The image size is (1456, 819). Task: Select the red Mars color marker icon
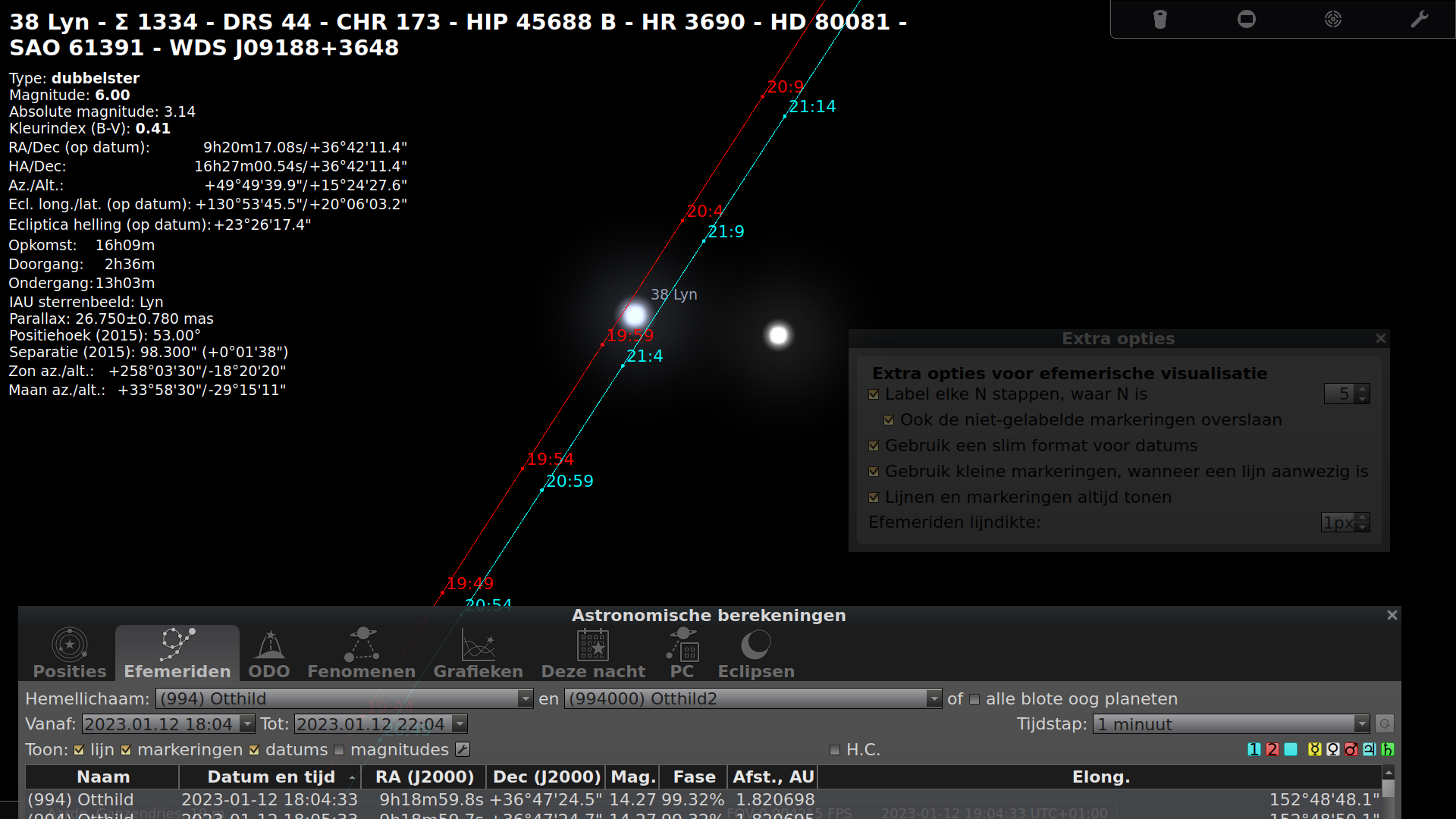click(x=1351, y=749)
